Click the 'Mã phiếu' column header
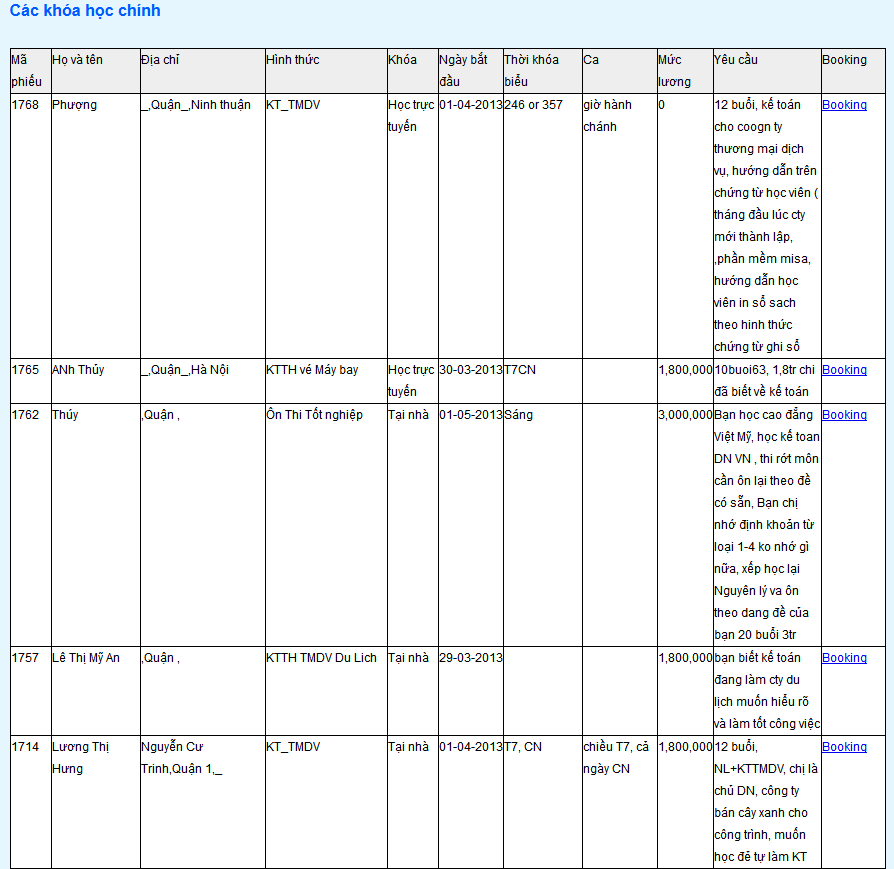Image resolution: width=894 pixels, height=869 pixels. 27,70
